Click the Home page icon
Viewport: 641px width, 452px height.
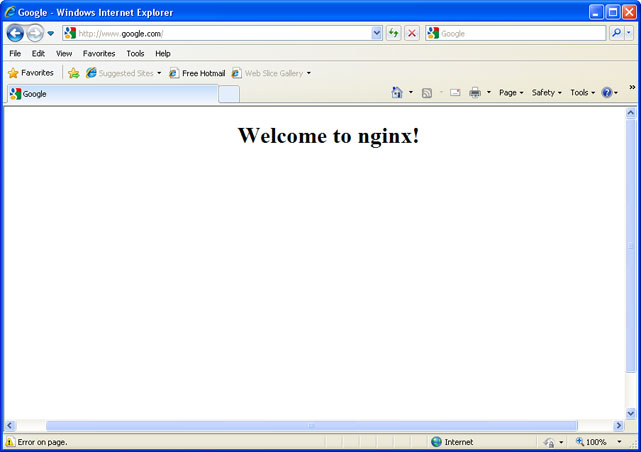[397, 92]
